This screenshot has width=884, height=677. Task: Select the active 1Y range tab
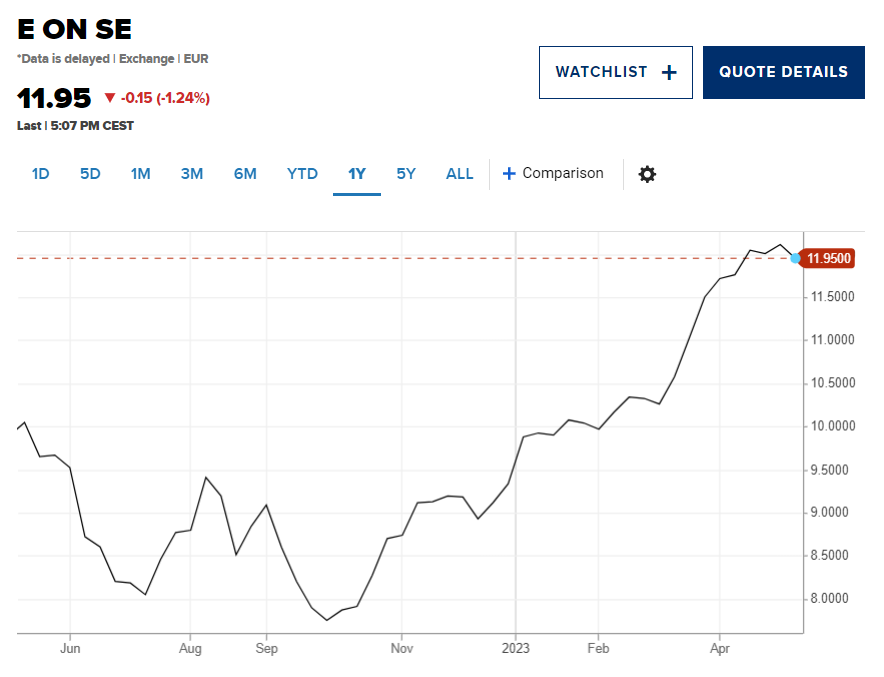click(357, 174)
